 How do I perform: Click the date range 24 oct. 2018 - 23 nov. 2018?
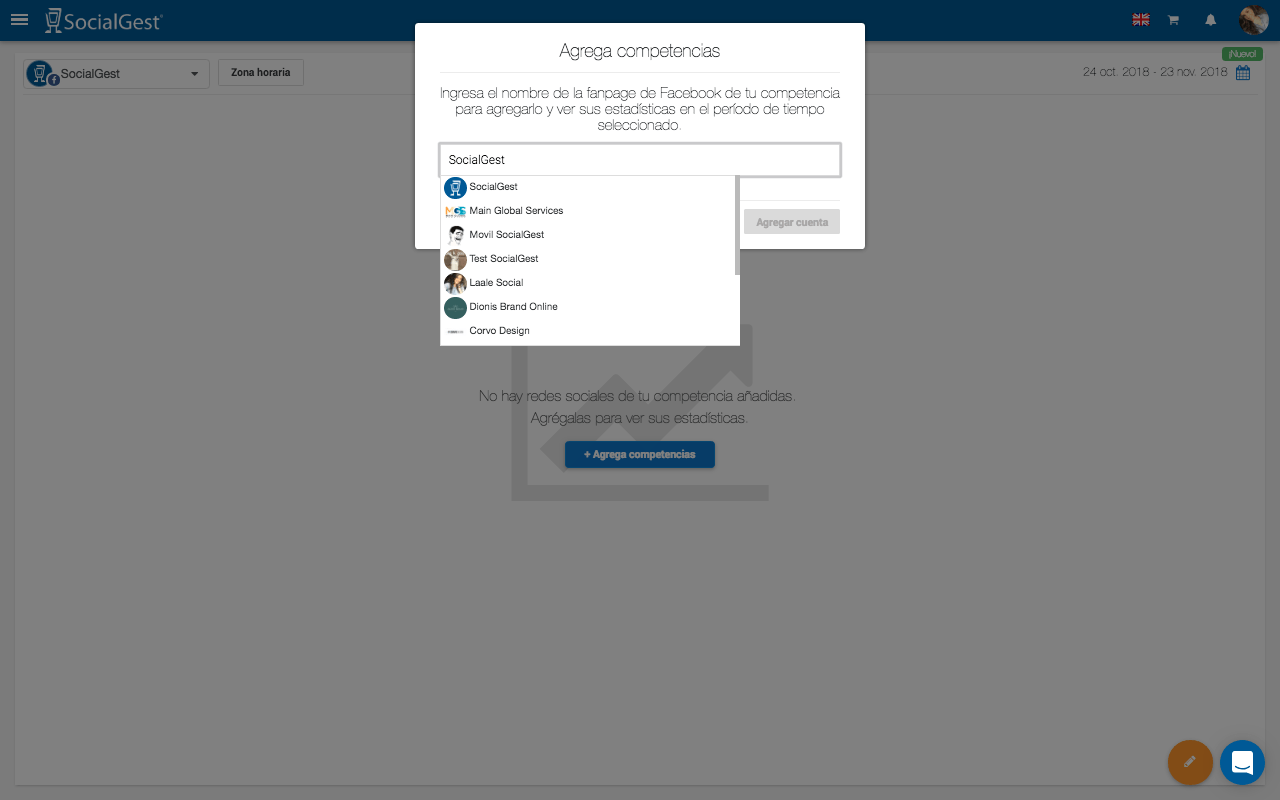tap(1155, 72)
